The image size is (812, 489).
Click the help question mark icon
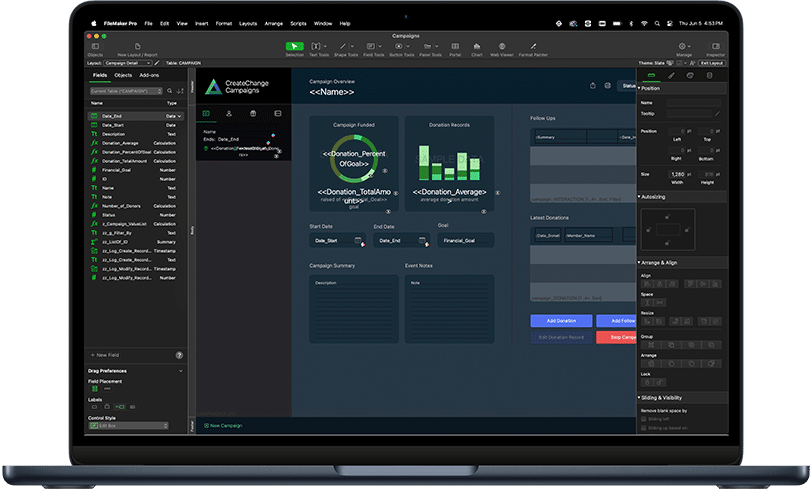pyautogui.click(x=179, y=355)
